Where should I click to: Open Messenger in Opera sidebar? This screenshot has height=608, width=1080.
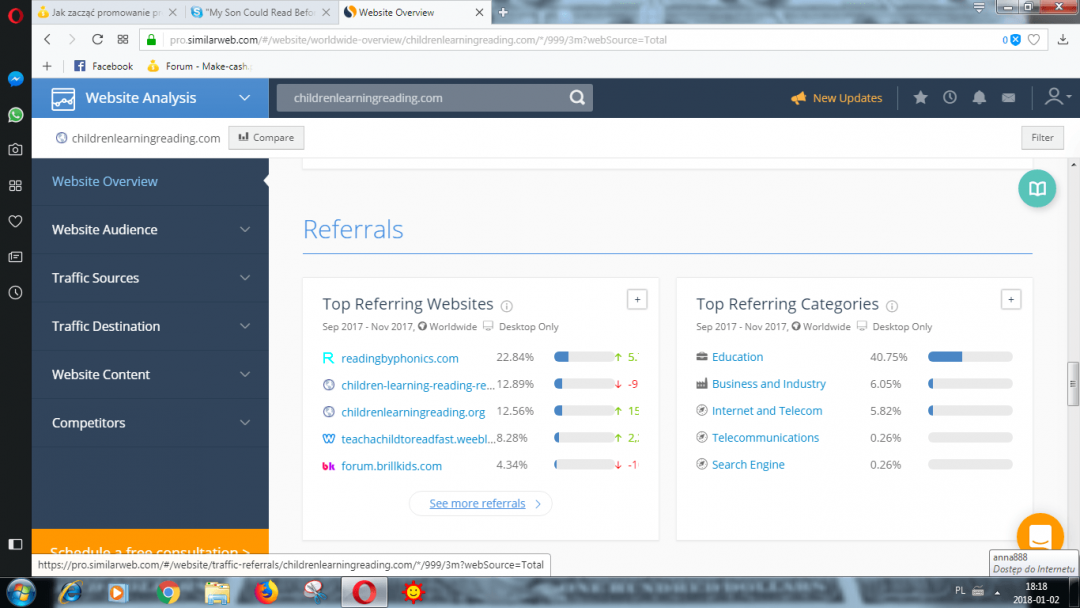click(15, 79)
